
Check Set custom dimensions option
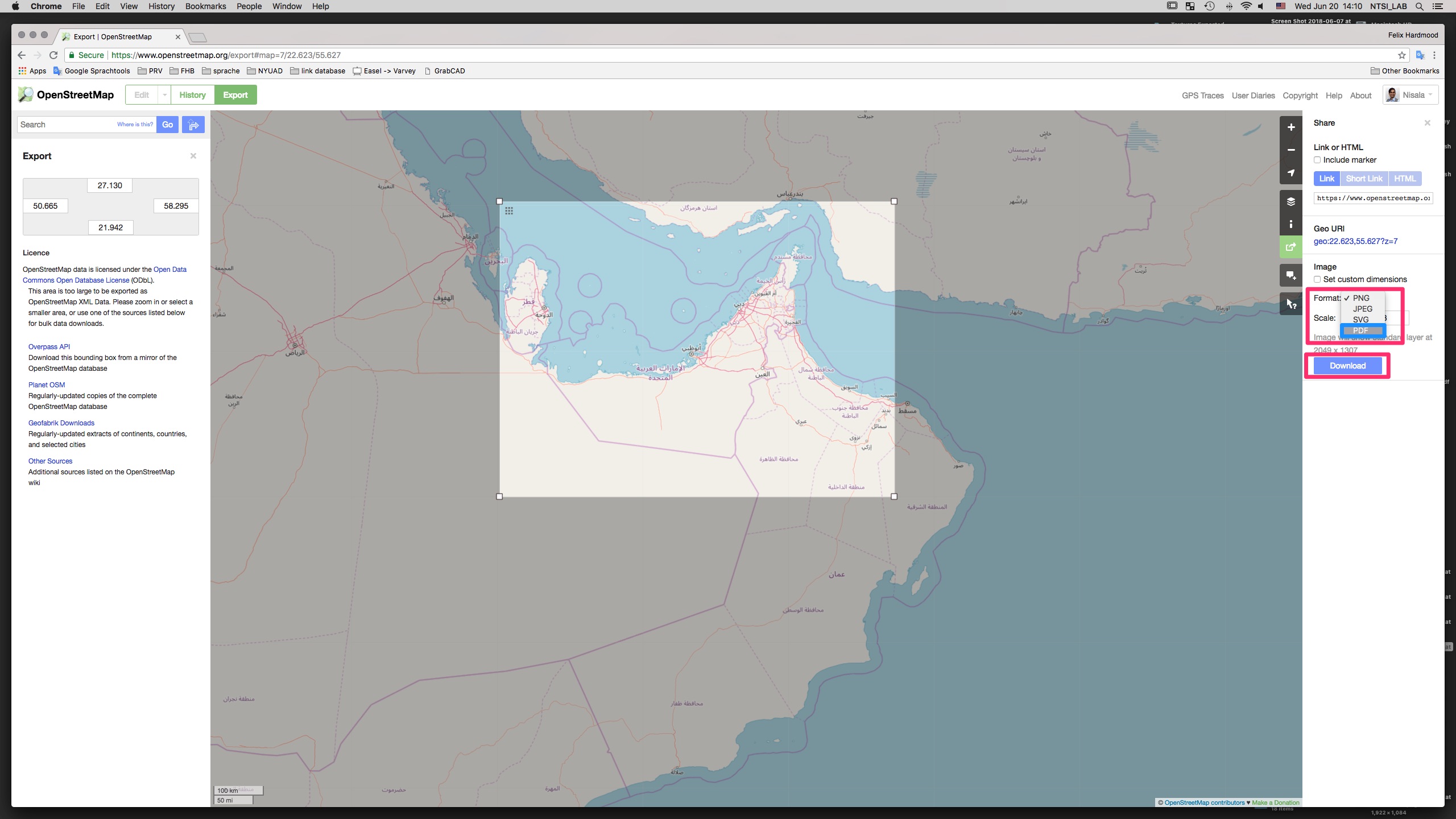1317,279
